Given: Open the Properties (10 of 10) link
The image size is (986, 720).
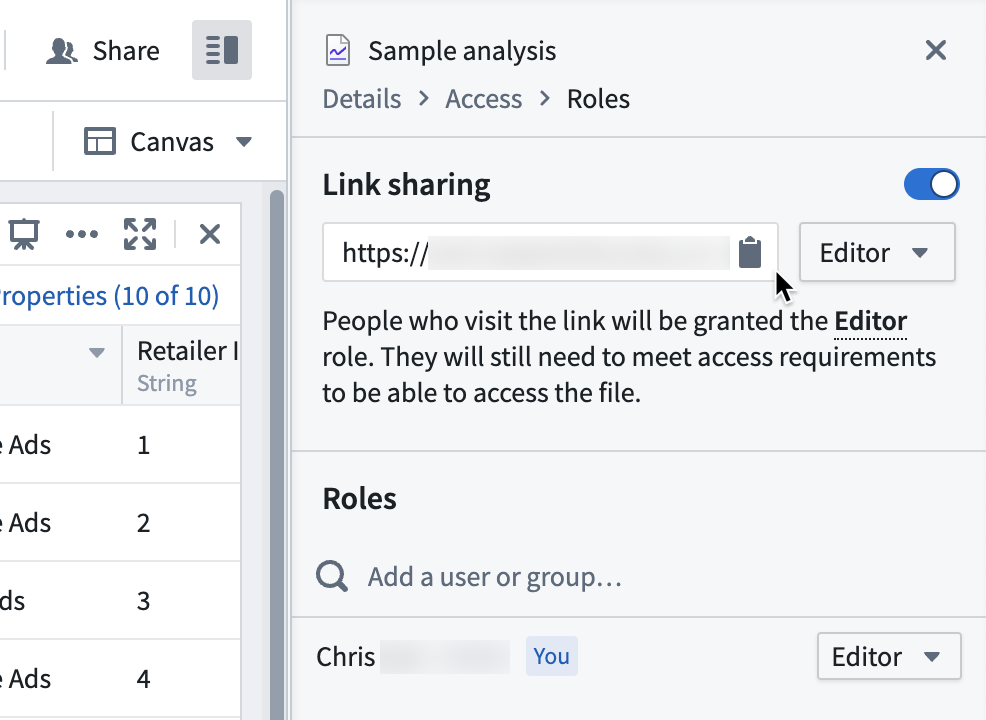Looking at the screenshot, I should pyautogui.click(x=109, y=296).
